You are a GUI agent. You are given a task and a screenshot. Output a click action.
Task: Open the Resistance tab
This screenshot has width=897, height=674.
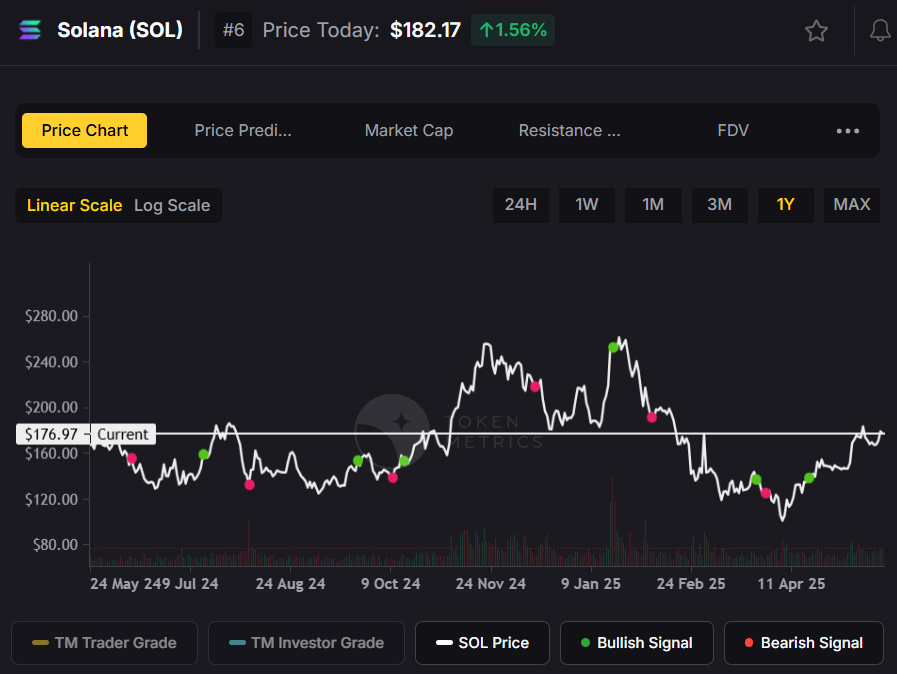pyautogui.click(x=569, y=130)
